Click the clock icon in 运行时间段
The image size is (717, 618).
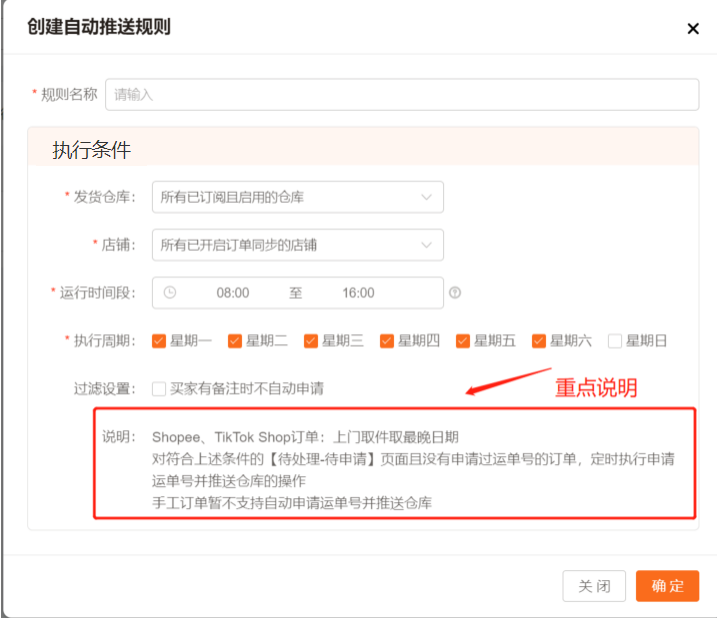click(x=170, y=292)
